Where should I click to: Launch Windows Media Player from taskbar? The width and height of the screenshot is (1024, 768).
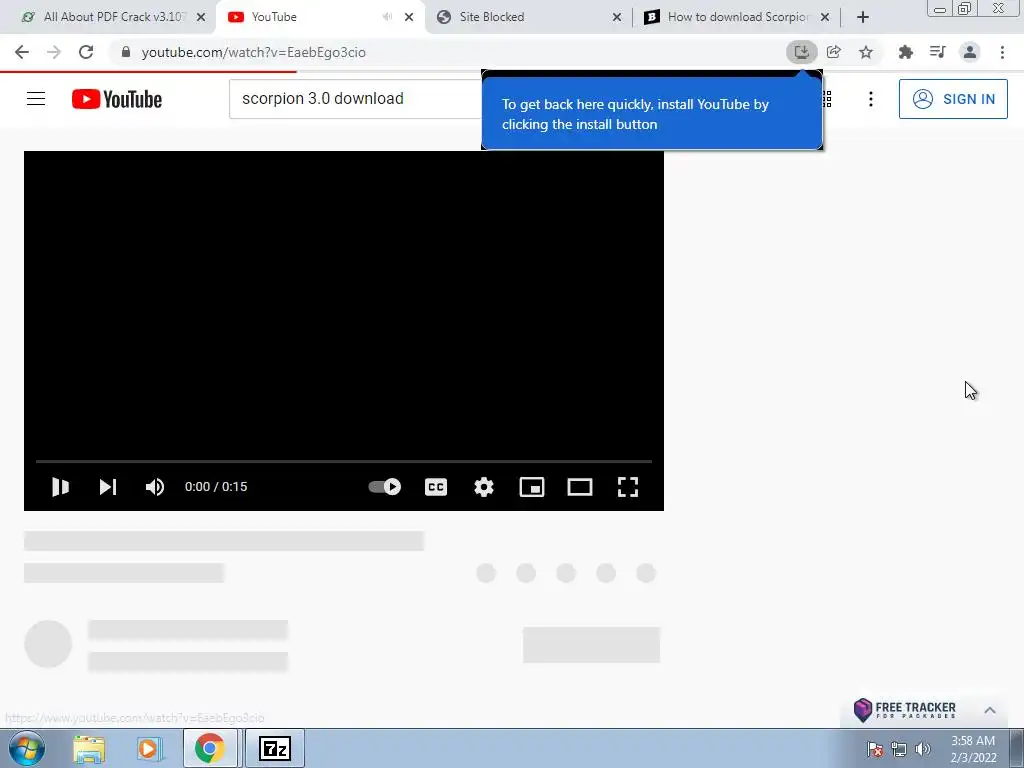149,749
